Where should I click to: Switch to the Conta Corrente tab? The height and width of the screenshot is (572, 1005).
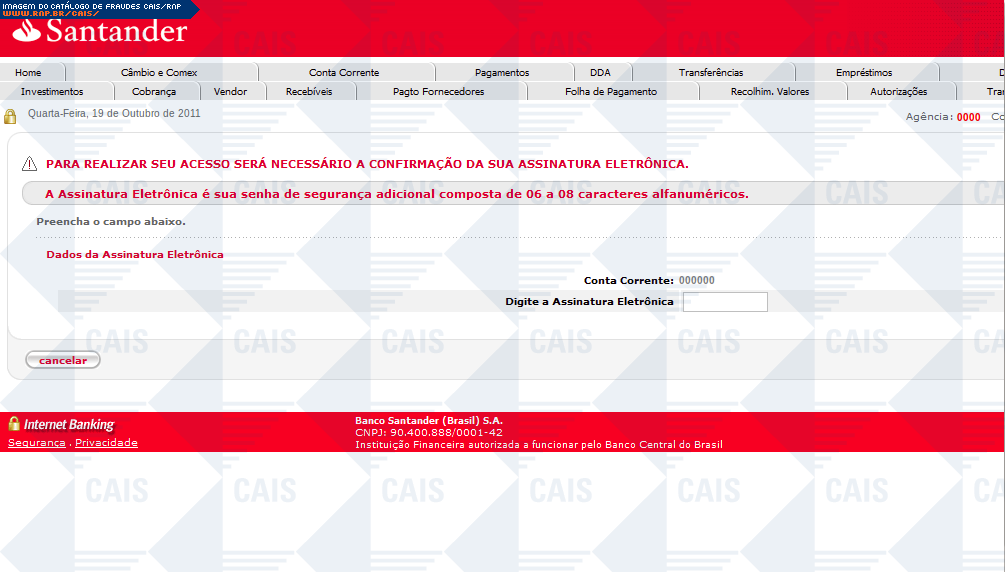pyautogui.click(x=344, y=72)
